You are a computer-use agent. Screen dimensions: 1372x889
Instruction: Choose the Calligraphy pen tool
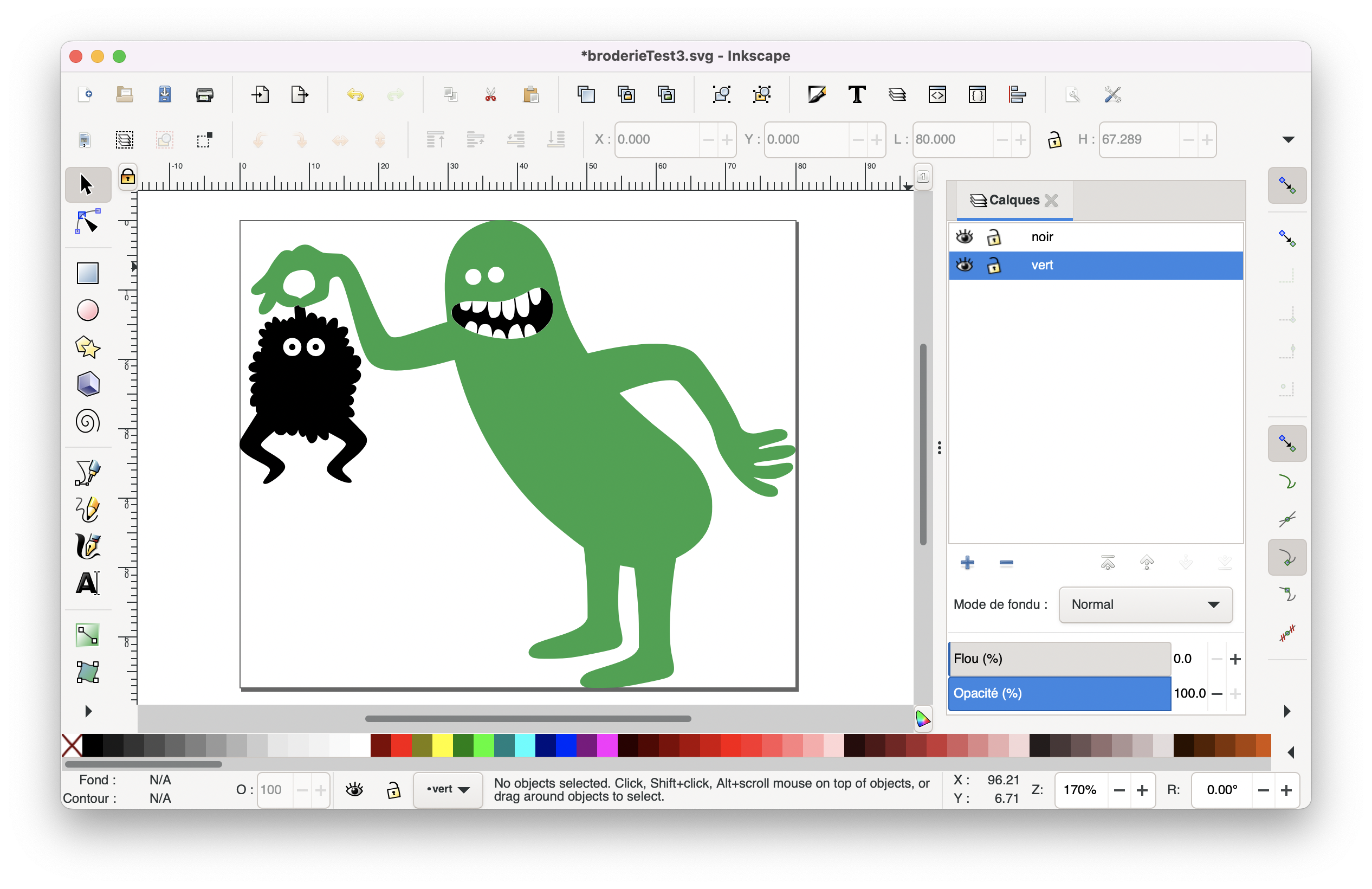88,546
